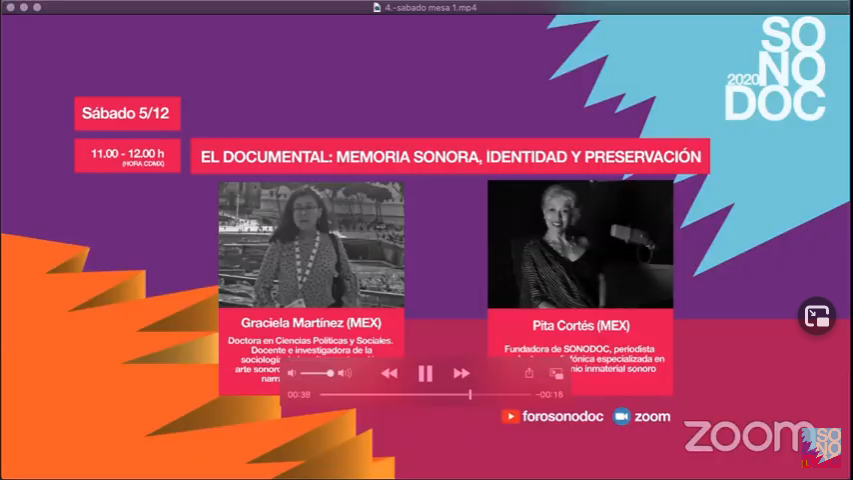Click the YouTube forosonodoc logo
The height and width of the screenshot is (480, 853).
click(x=510, y=416)
